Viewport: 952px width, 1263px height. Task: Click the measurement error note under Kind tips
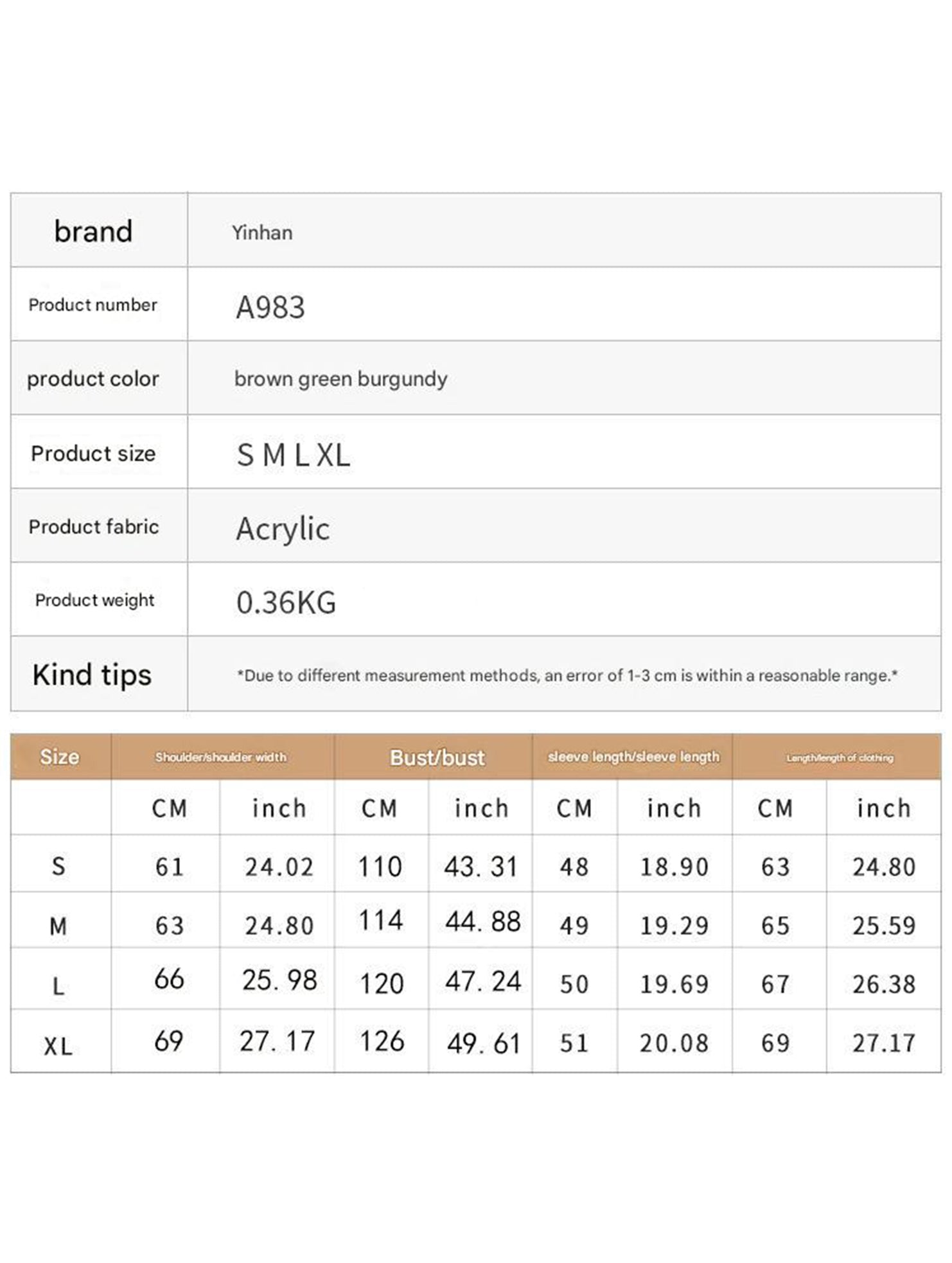click(x=567, y=676)
